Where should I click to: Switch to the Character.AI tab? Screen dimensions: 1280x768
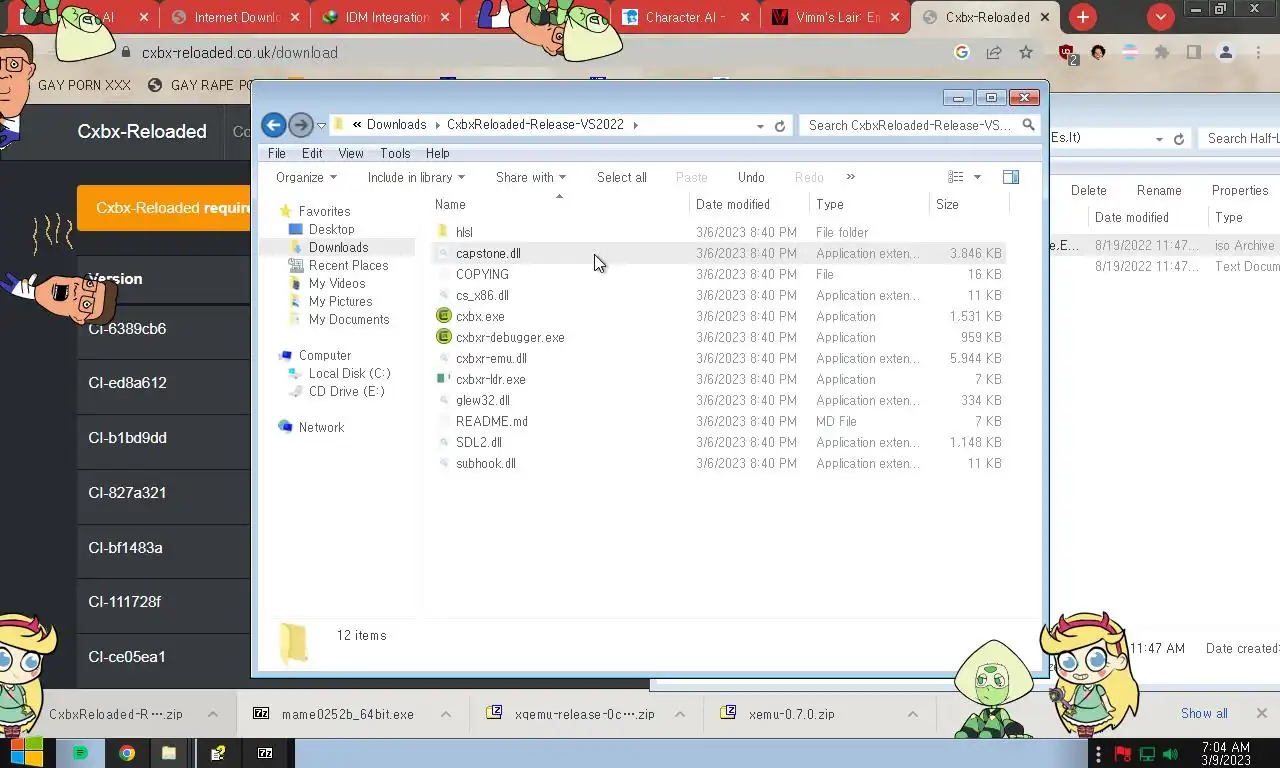click(x=688, y=17)
